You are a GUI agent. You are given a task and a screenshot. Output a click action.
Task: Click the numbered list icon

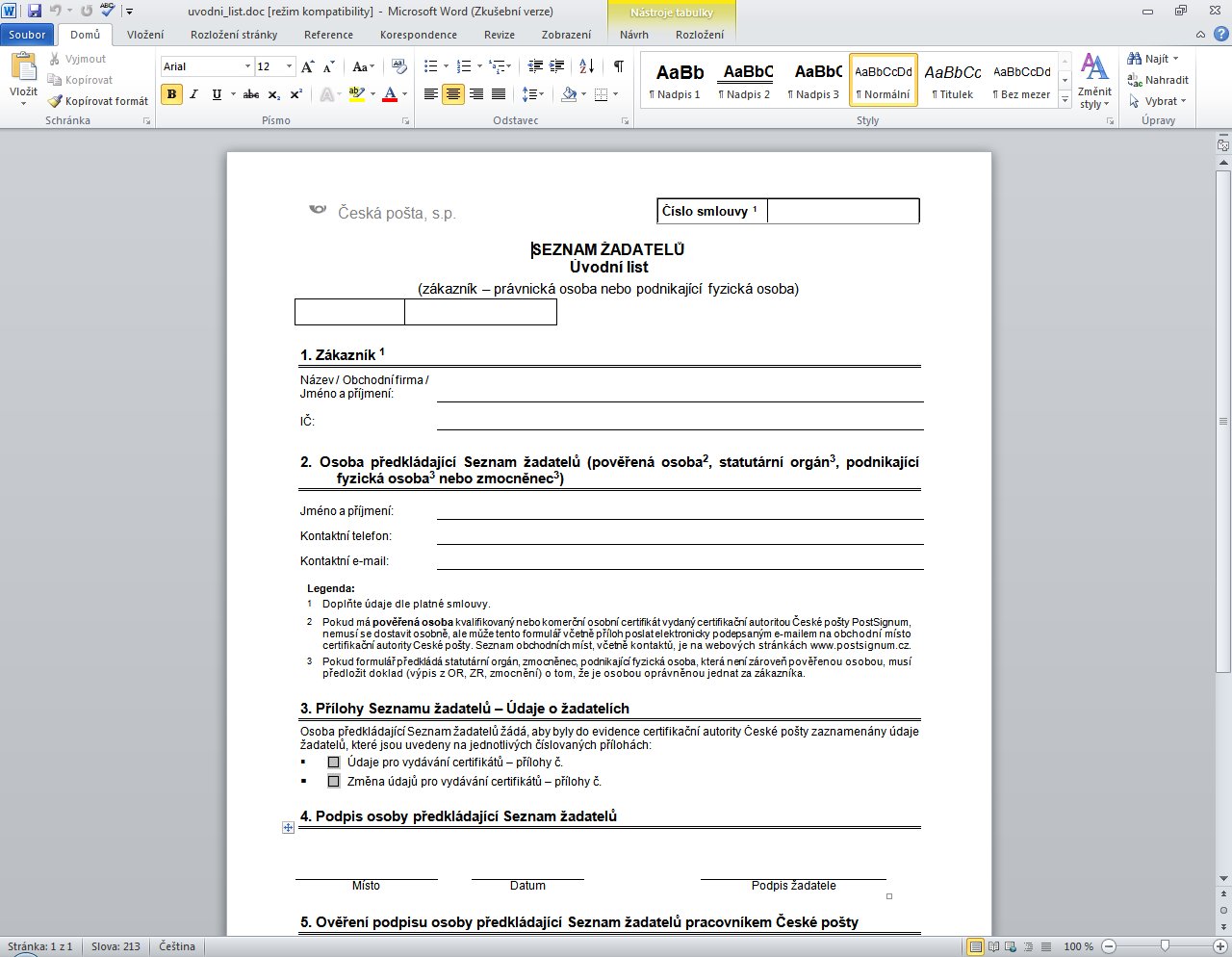coord(464,66)
